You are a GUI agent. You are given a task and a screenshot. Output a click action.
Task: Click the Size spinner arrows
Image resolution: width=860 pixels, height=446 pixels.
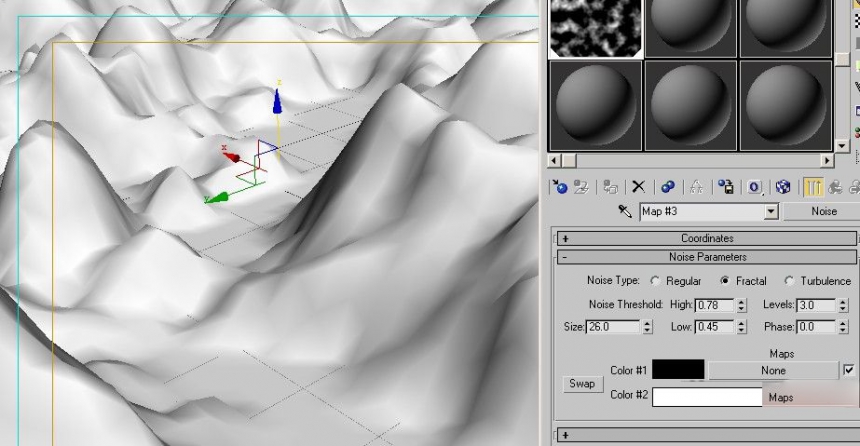point(647,327)
